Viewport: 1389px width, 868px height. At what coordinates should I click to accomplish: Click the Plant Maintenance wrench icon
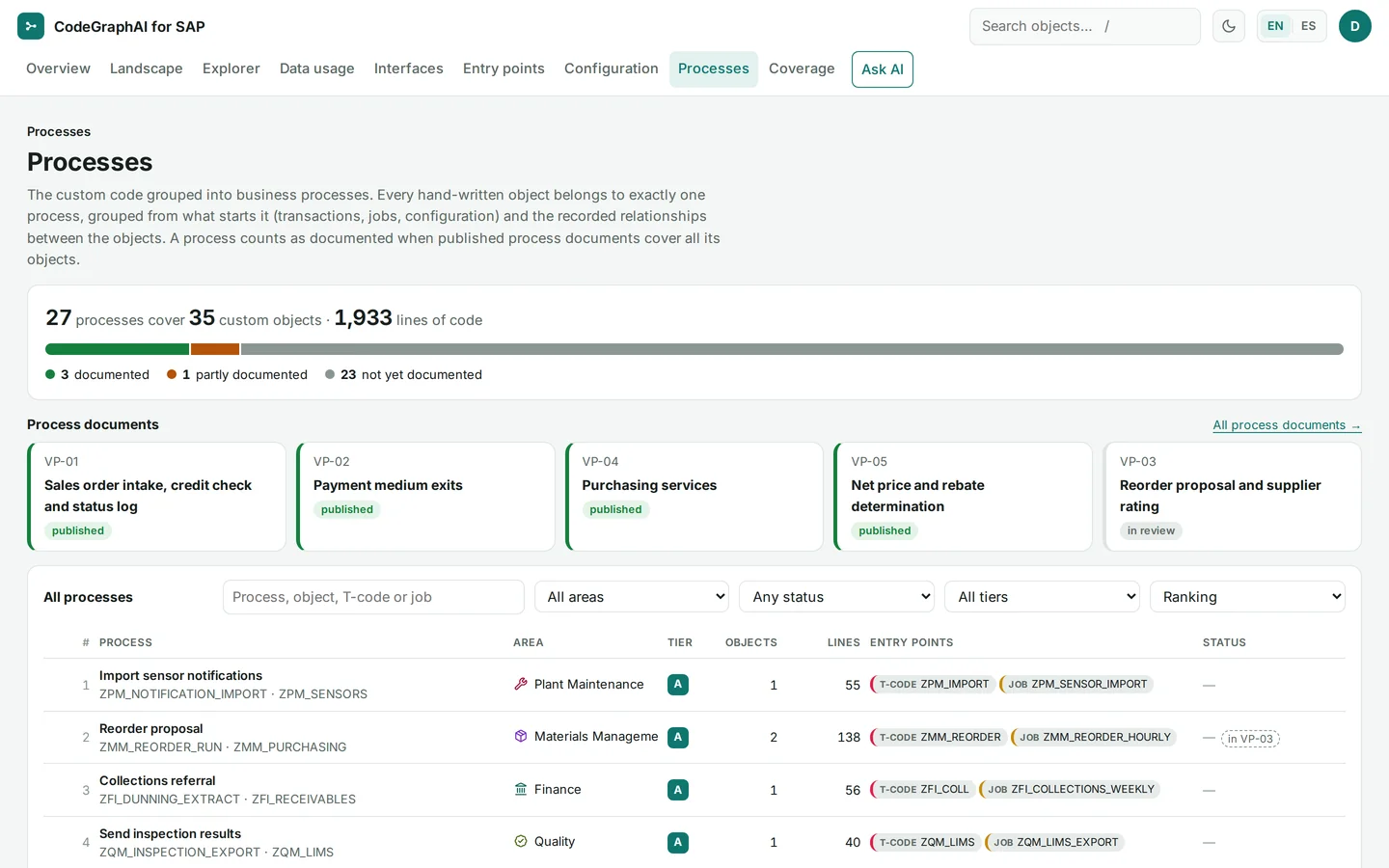coord(521,684)
